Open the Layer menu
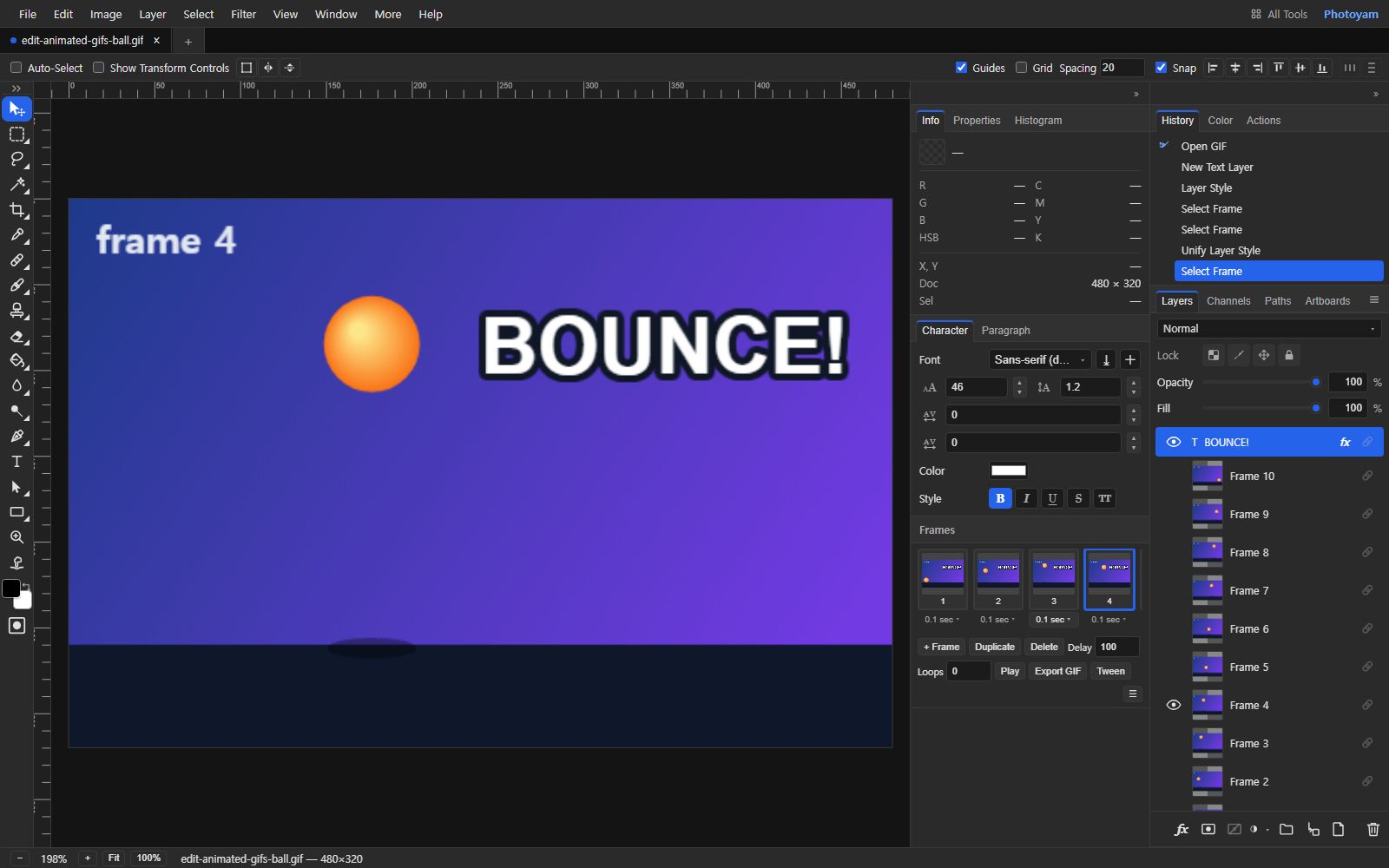 152,14
